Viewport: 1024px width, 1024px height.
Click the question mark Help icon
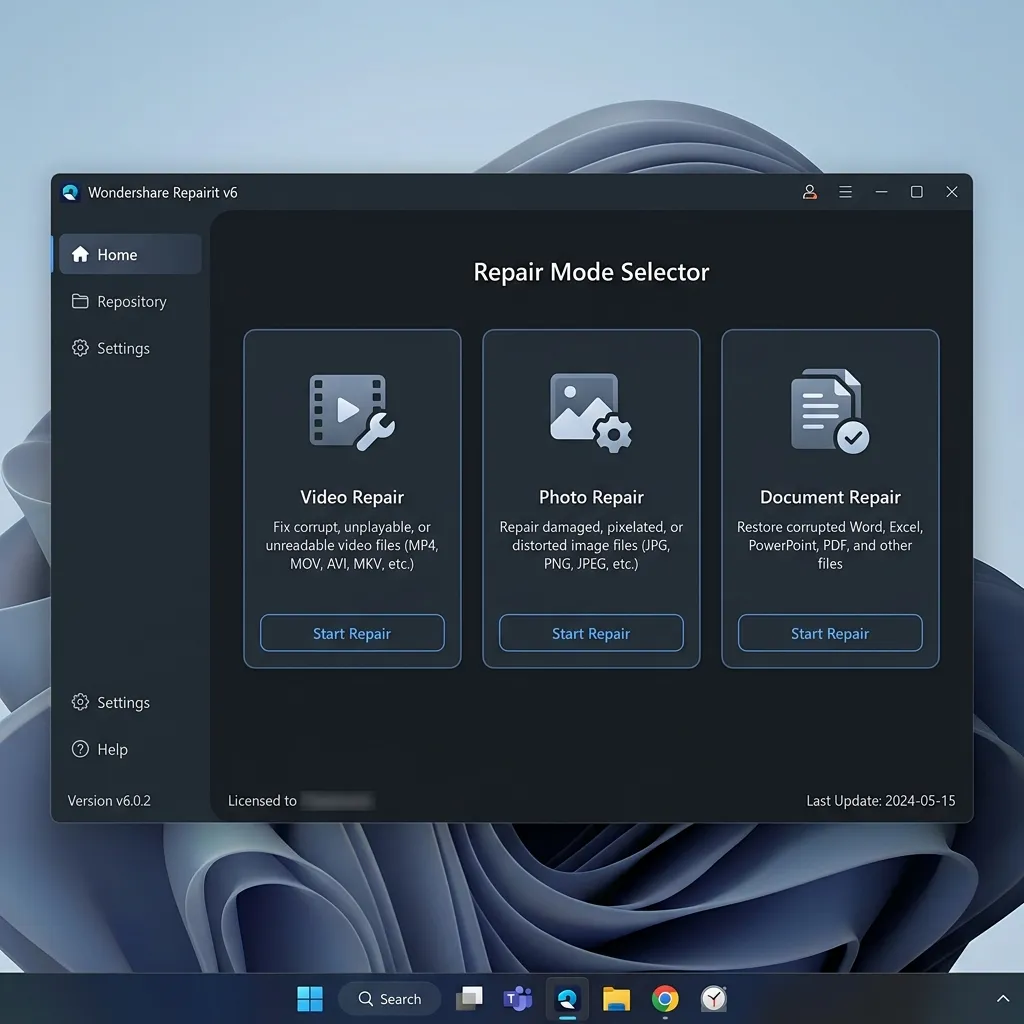(x=80, y=749)
